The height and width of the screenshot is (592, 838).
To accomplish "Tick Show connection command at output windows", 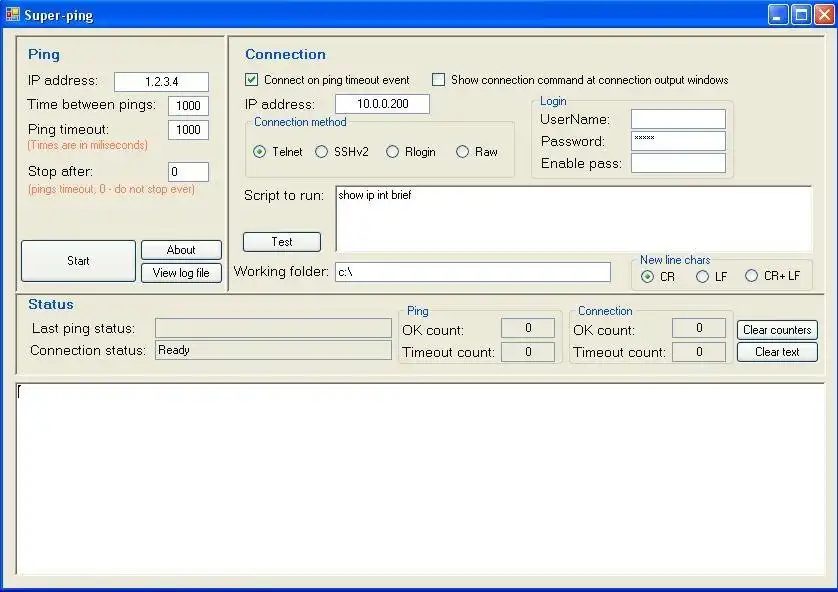I will pos(438,80).
